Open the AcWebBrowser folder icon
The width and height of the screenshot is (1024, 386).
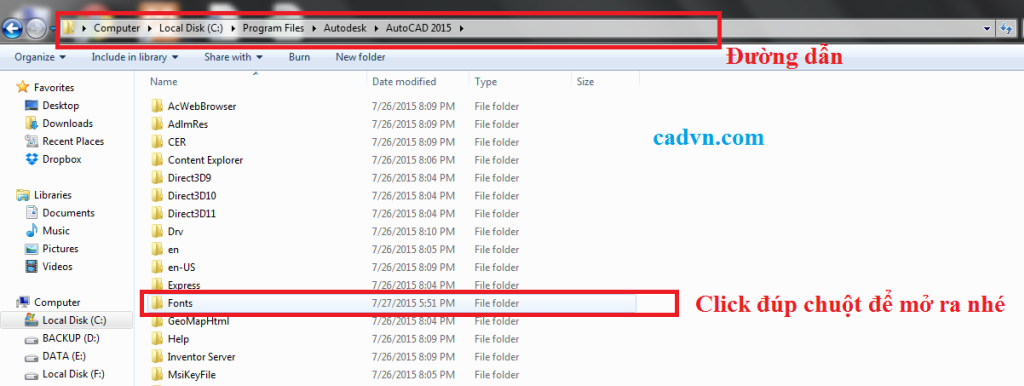pyautogui.click(x=157, y=106)
